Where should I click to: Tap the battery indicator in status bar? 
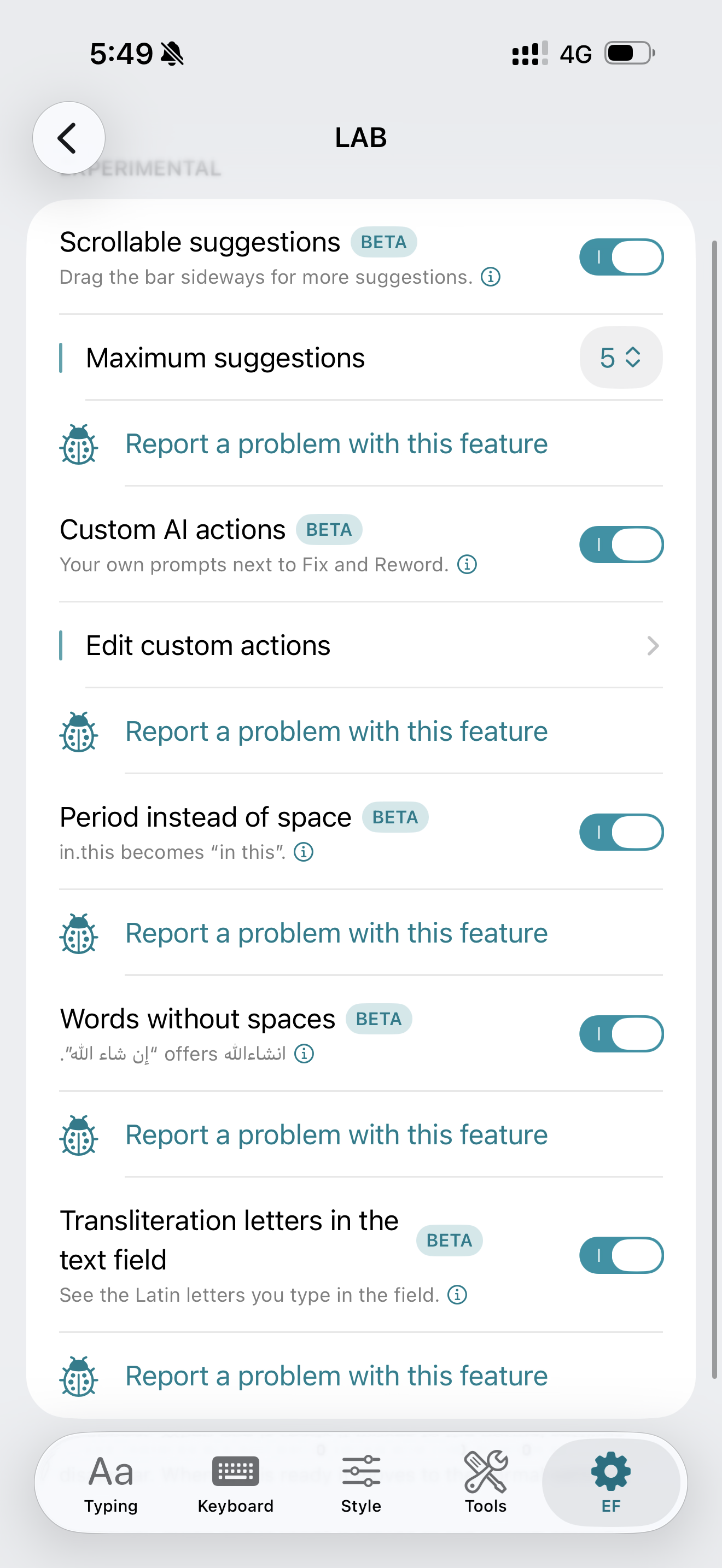(630, 53)
